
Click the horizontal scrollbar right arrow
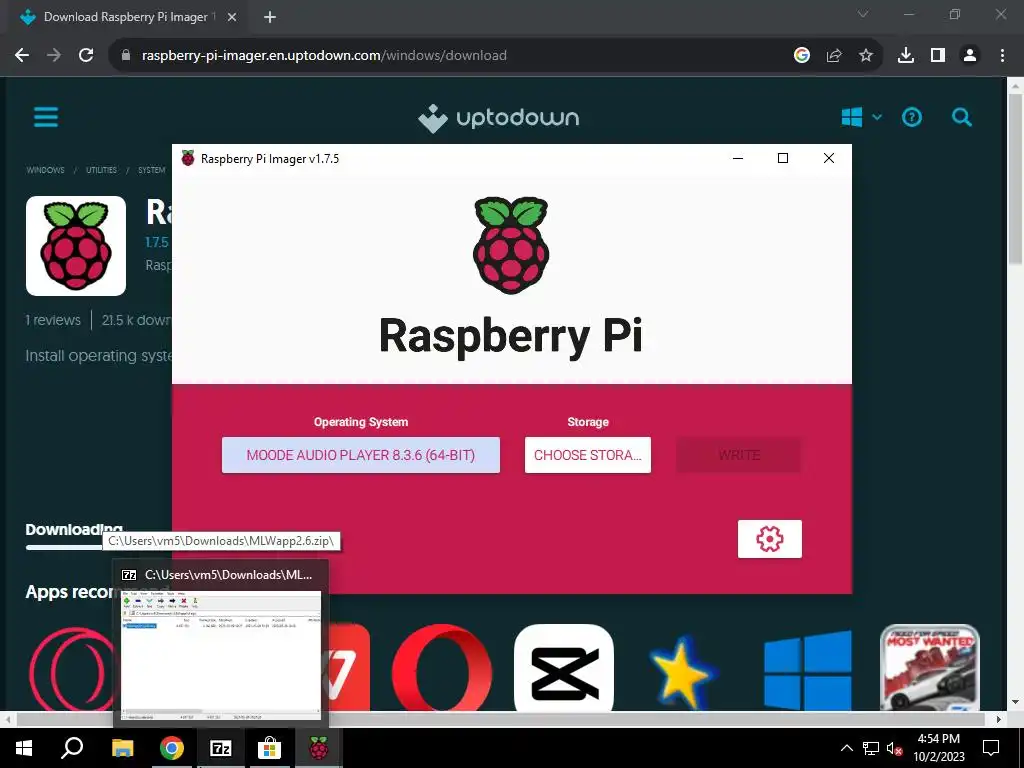pos(999,720)
